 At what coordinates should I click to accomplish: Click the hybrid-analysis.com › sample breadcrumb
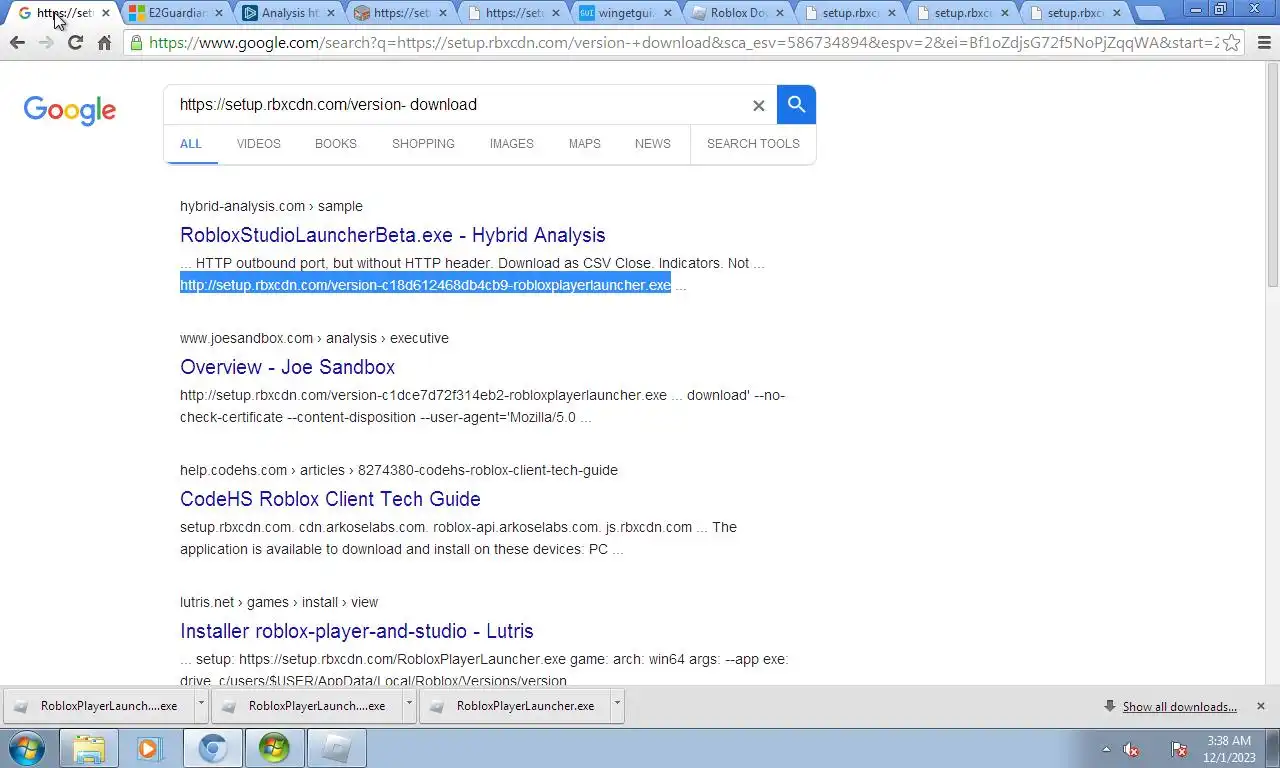[271, 206]
